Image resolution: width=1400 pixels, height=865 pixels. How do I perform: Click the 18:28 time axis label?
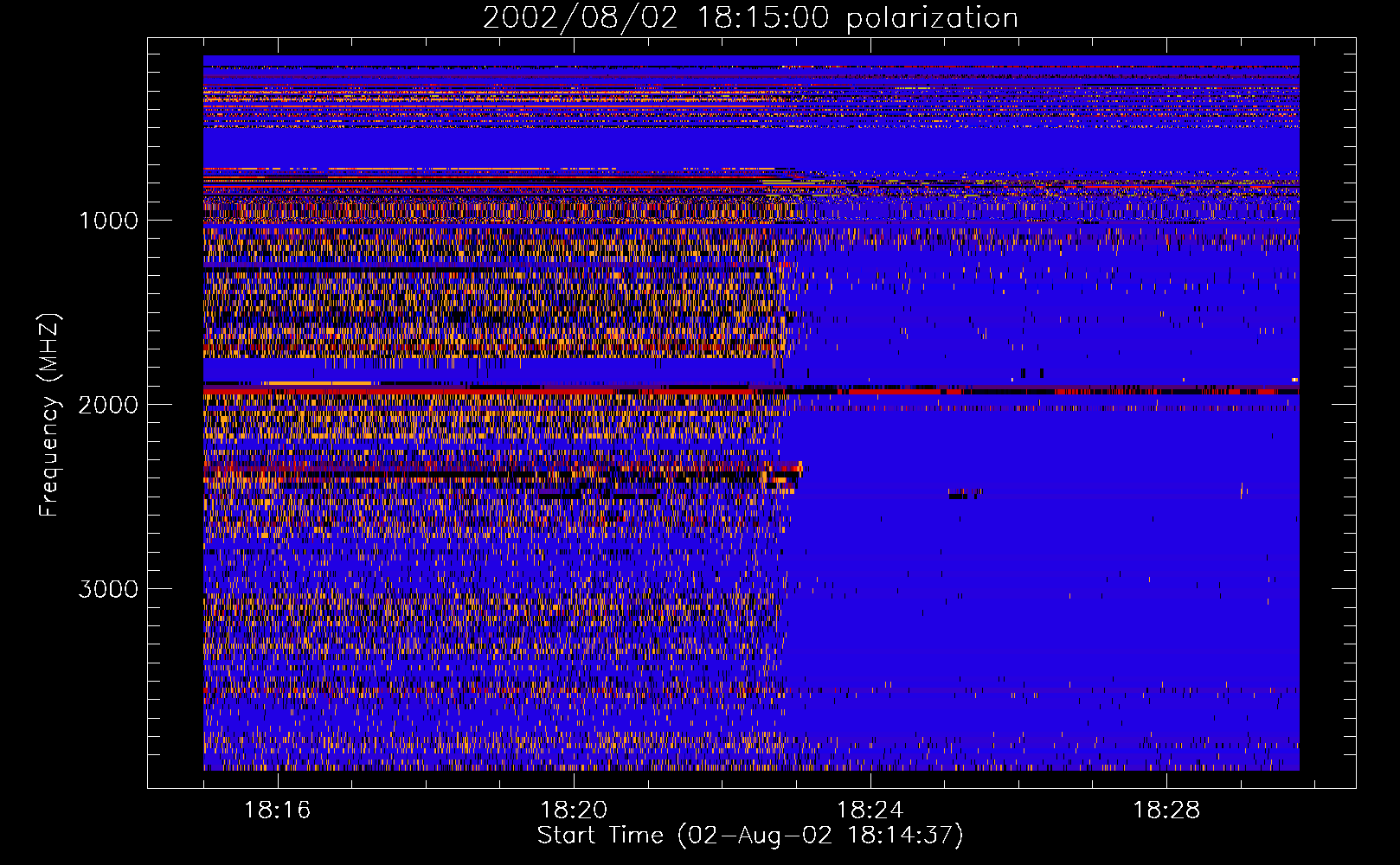pos(1166,811)
